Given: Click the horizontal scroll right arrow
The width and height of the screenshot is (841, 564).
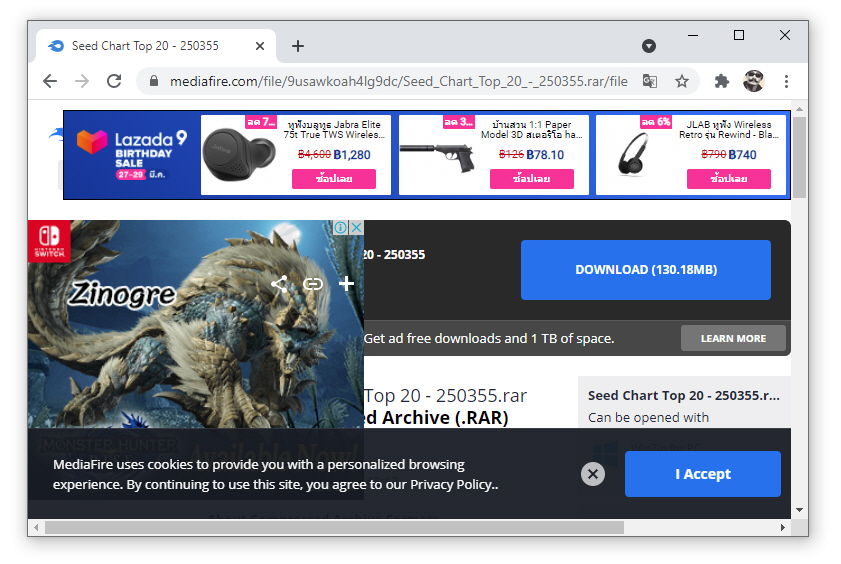Looking at the screenshot, I should (x=783, y=528).
